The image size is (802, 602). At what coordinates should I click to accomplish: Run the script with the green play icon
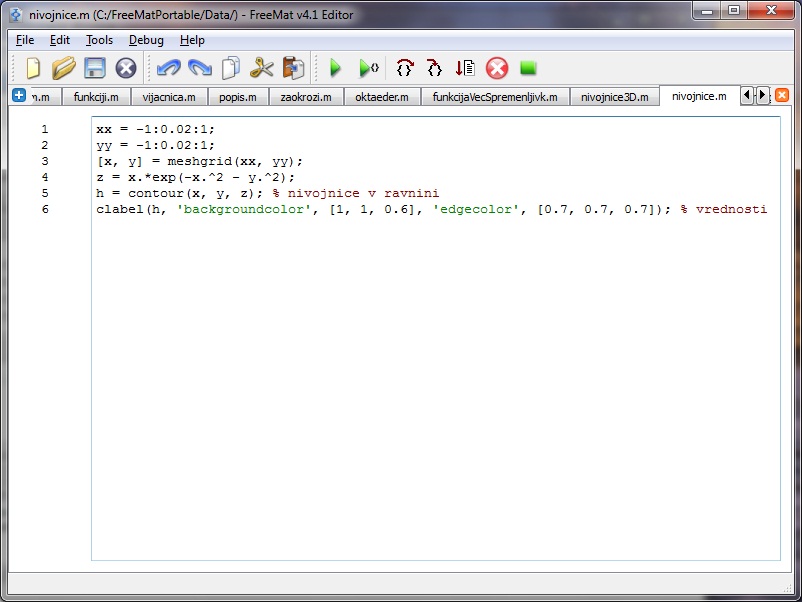point(336,68)
